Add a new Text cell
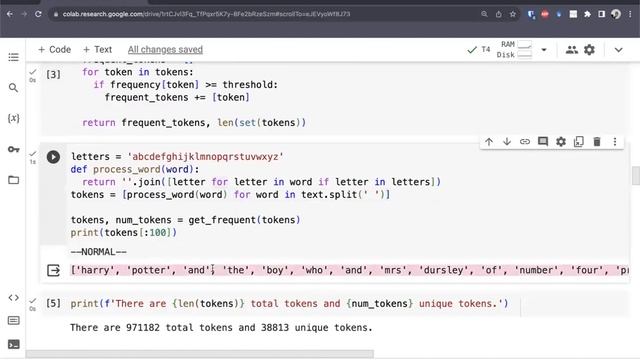The image size is (640, 360). tap(97, 49)
